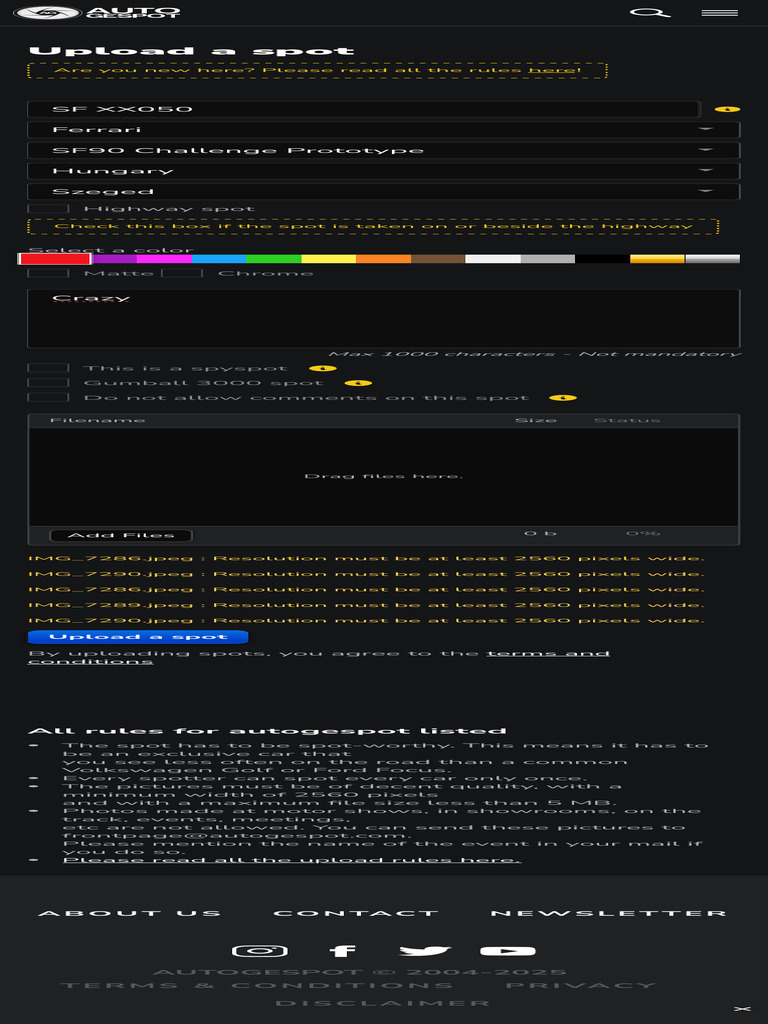Select the orange color swatch

coord(383,259)
